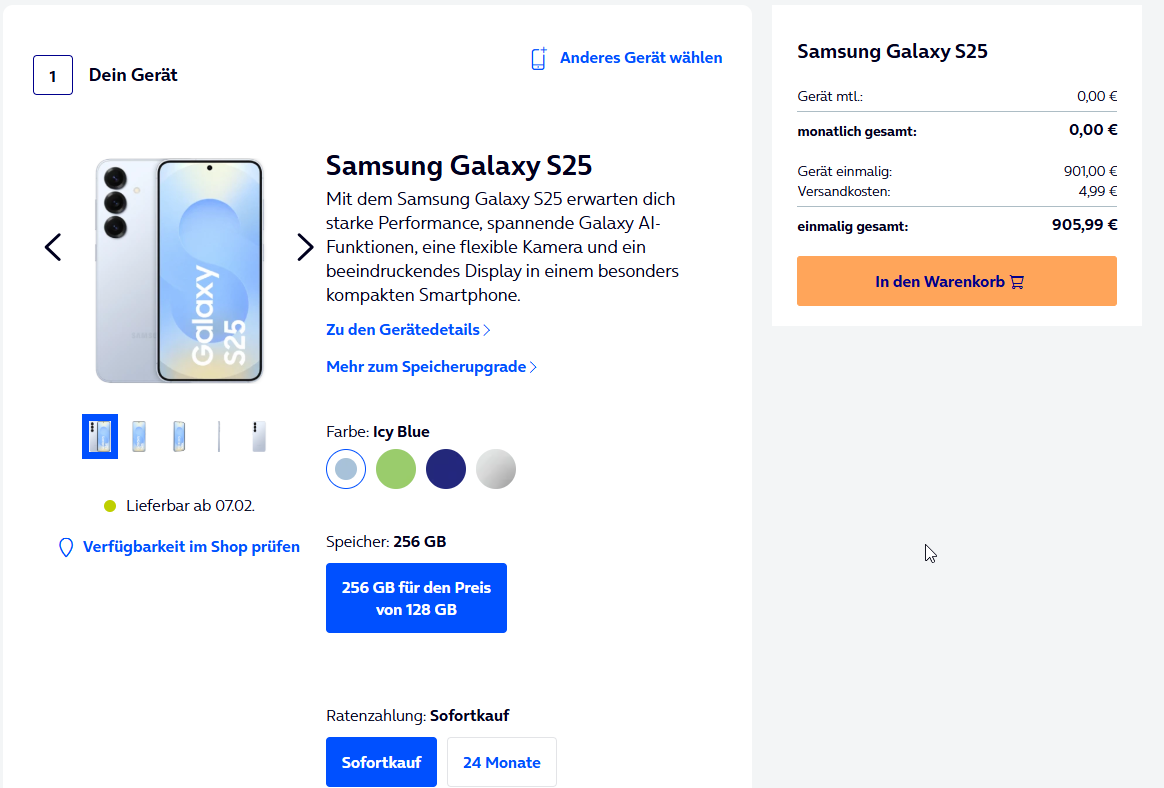Select the first product thumbnail image
Image resolution: width=1164 pixels, height=788 pixels.
point(100,436)
